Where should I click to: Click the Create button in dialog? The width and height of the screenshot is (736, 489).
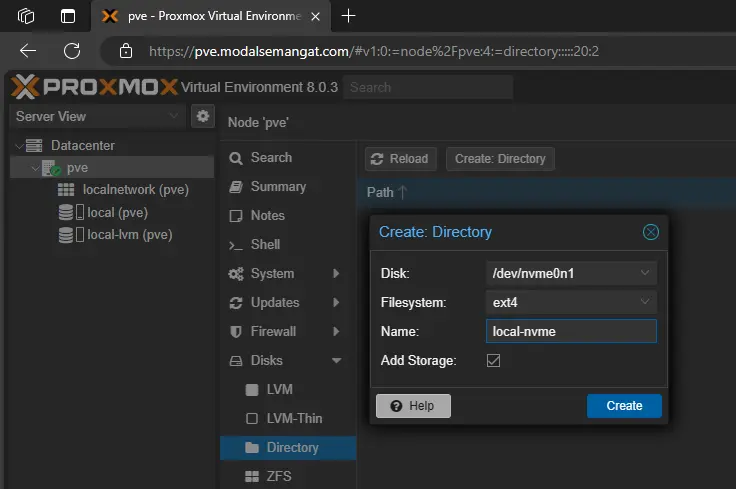coord(624,405)
